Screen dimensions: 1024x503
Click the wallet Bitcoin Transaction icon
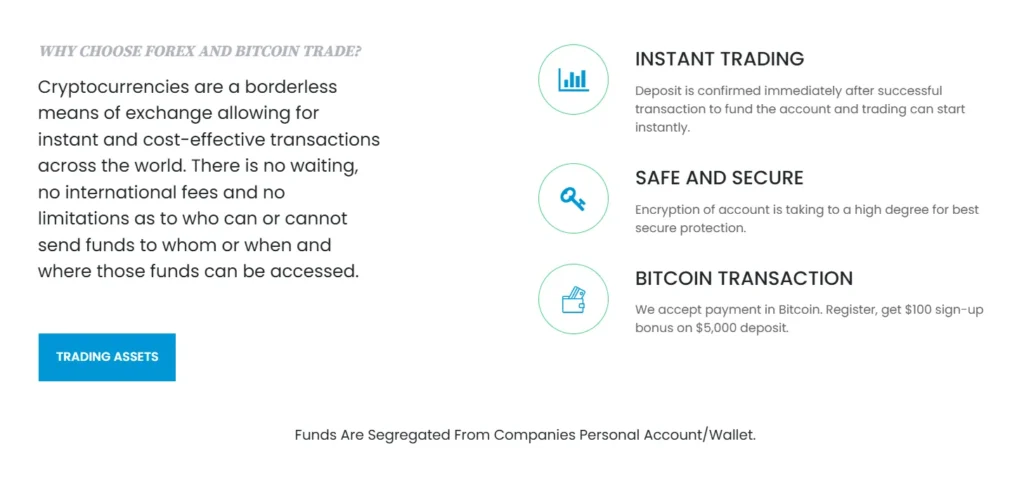(573, 299)
